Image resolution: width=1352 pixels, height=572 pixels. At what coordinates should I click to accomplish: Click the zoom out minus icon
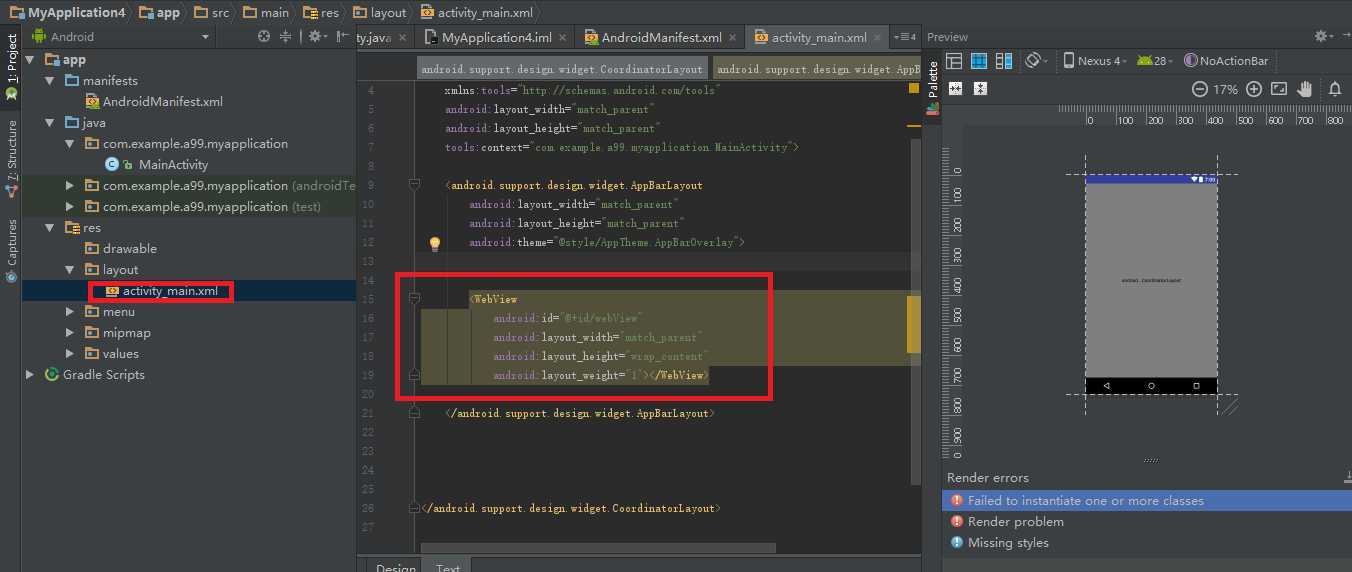point(1200,89)
